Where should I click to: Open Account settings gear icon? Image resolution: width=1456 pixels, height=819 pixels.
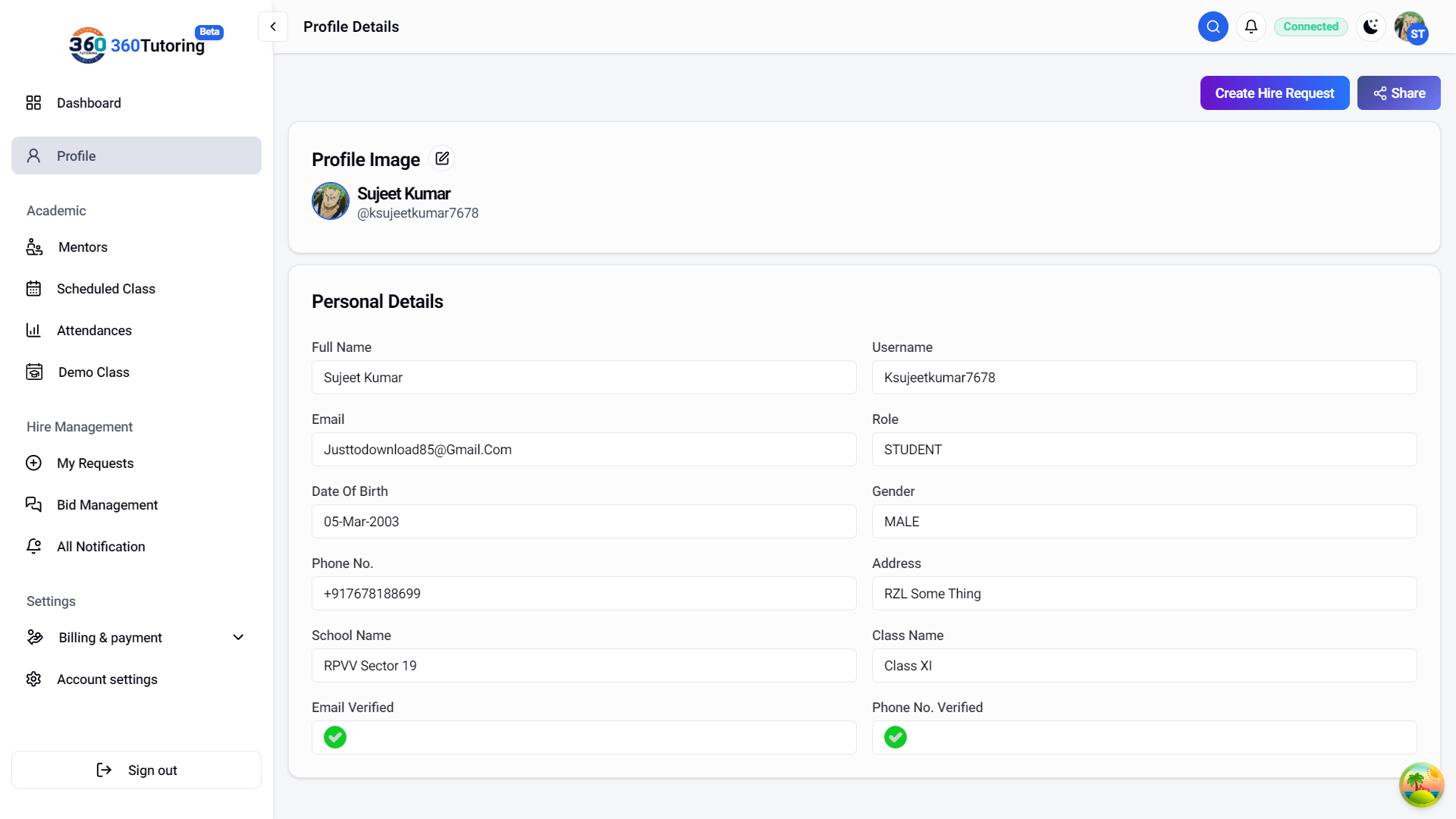click(33, 679)
